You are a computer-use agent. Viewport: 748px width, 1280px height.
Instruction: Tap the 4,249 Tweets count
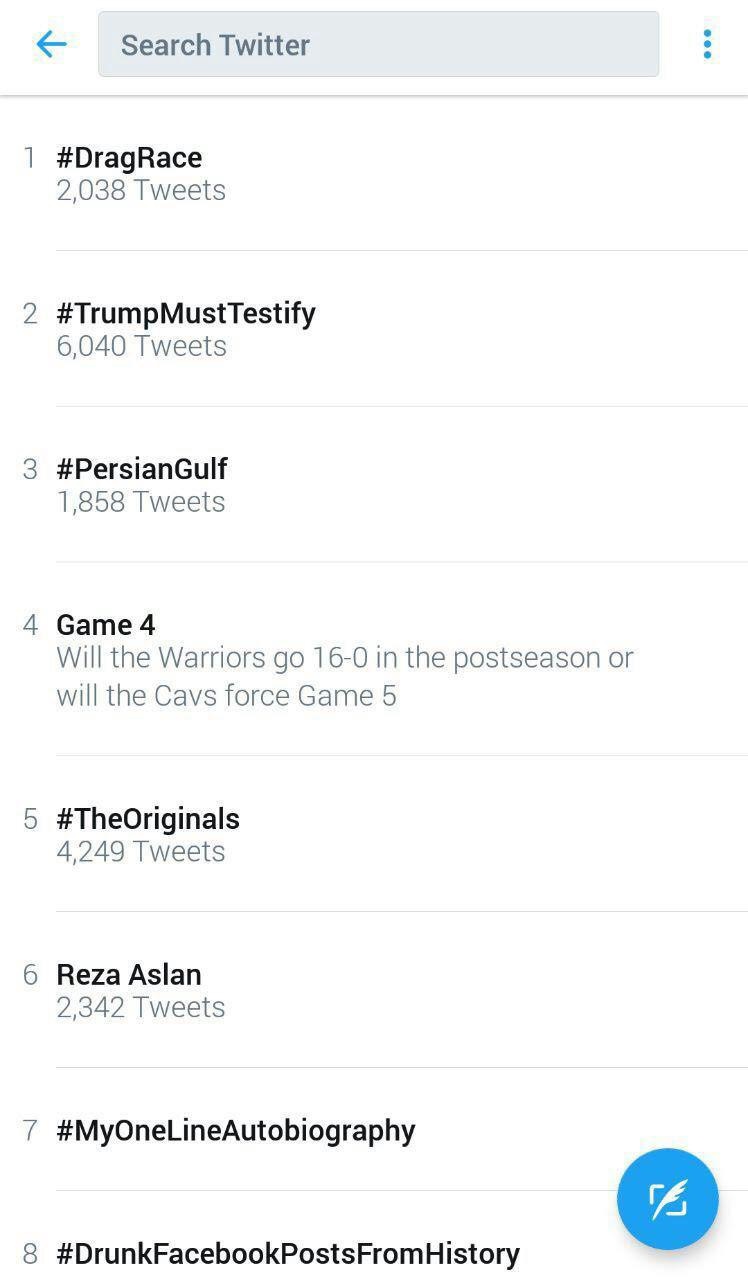141,852
